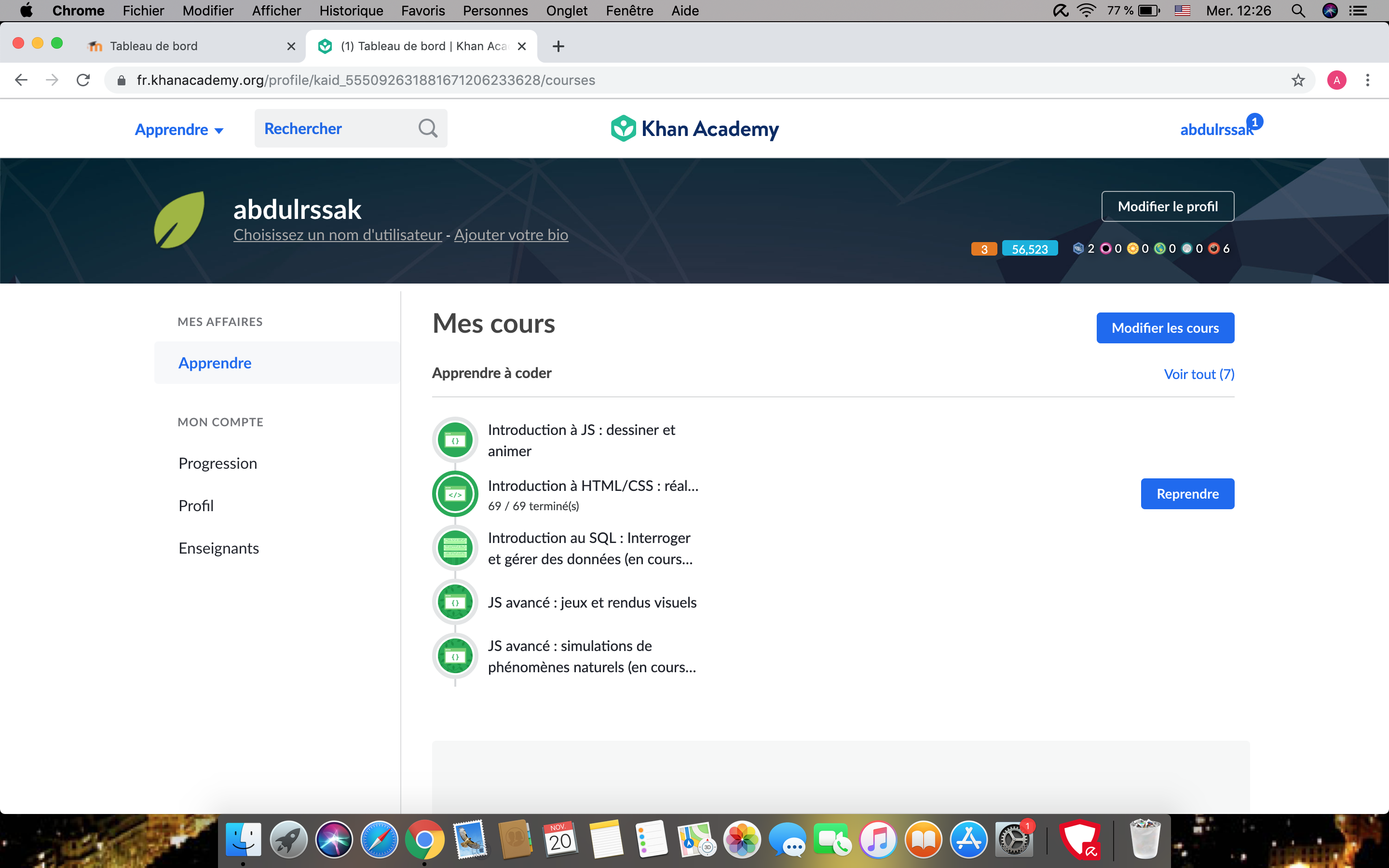
Task: Expand the Apprendre dropdown menu
Action: click(x=179, y=130)
